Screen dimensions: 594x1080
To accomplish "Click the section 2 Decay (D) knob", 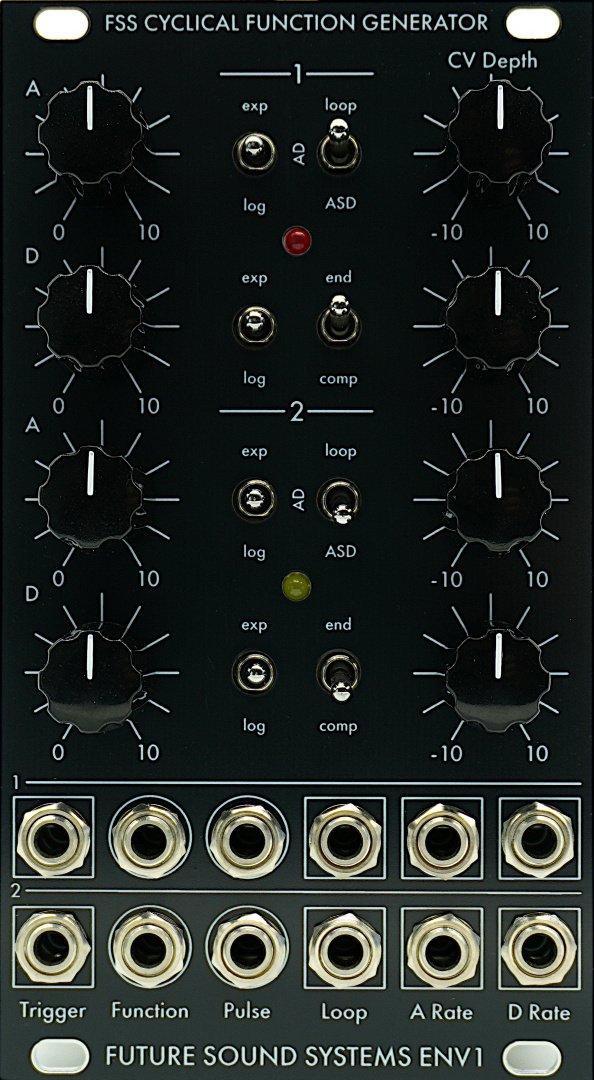I will point(90,680).
